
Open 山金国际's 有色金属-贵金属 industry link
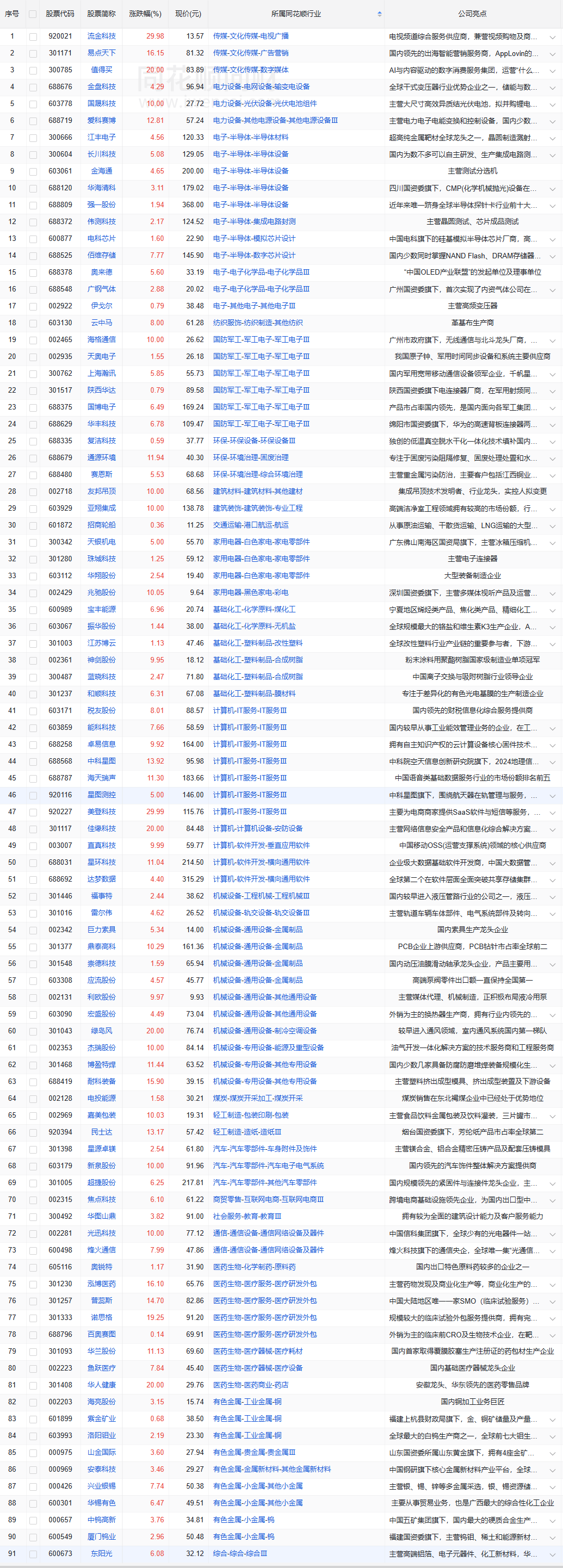coord(254,1452)
